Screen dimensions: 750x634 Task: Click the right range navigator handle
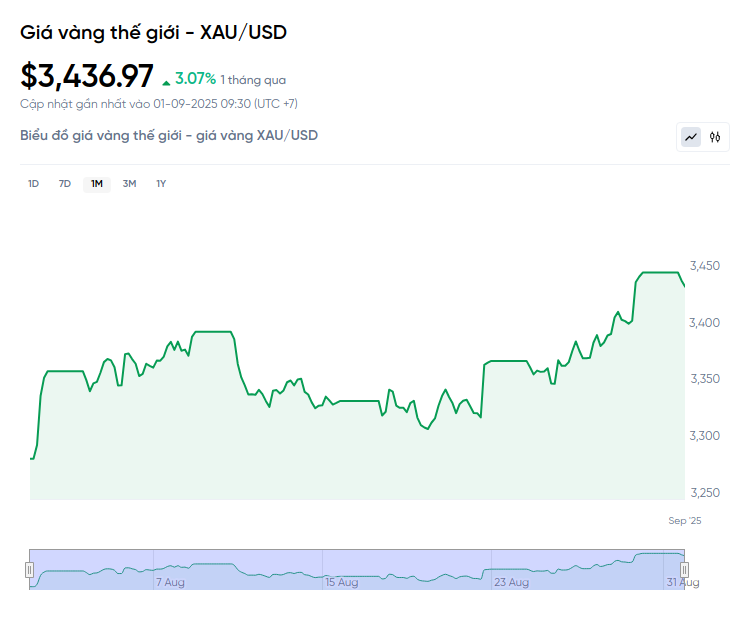[x=685, y=570]
